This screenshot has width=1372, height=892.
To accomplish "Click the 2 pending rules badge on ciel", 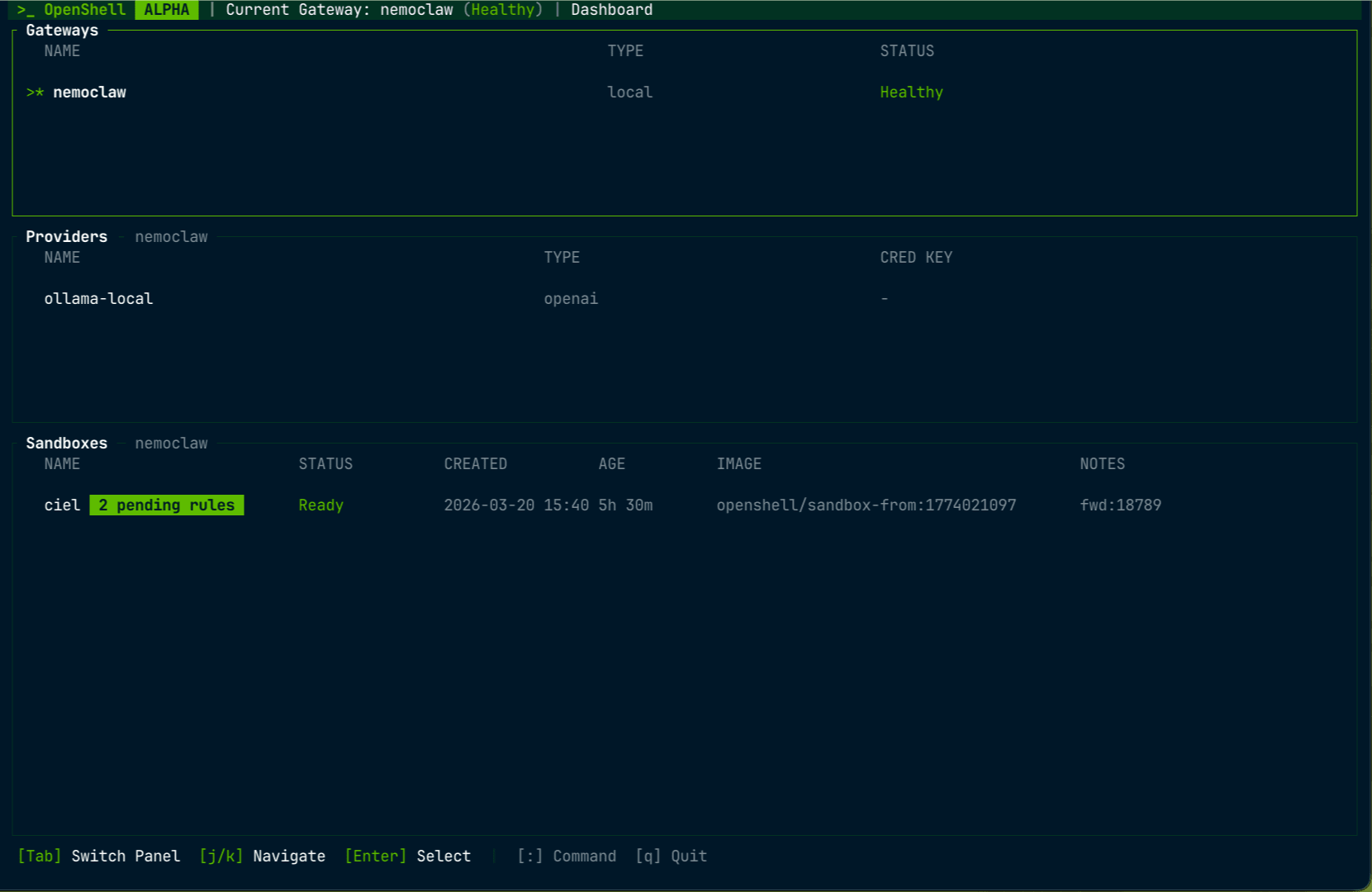I will [x=165, y=505].
